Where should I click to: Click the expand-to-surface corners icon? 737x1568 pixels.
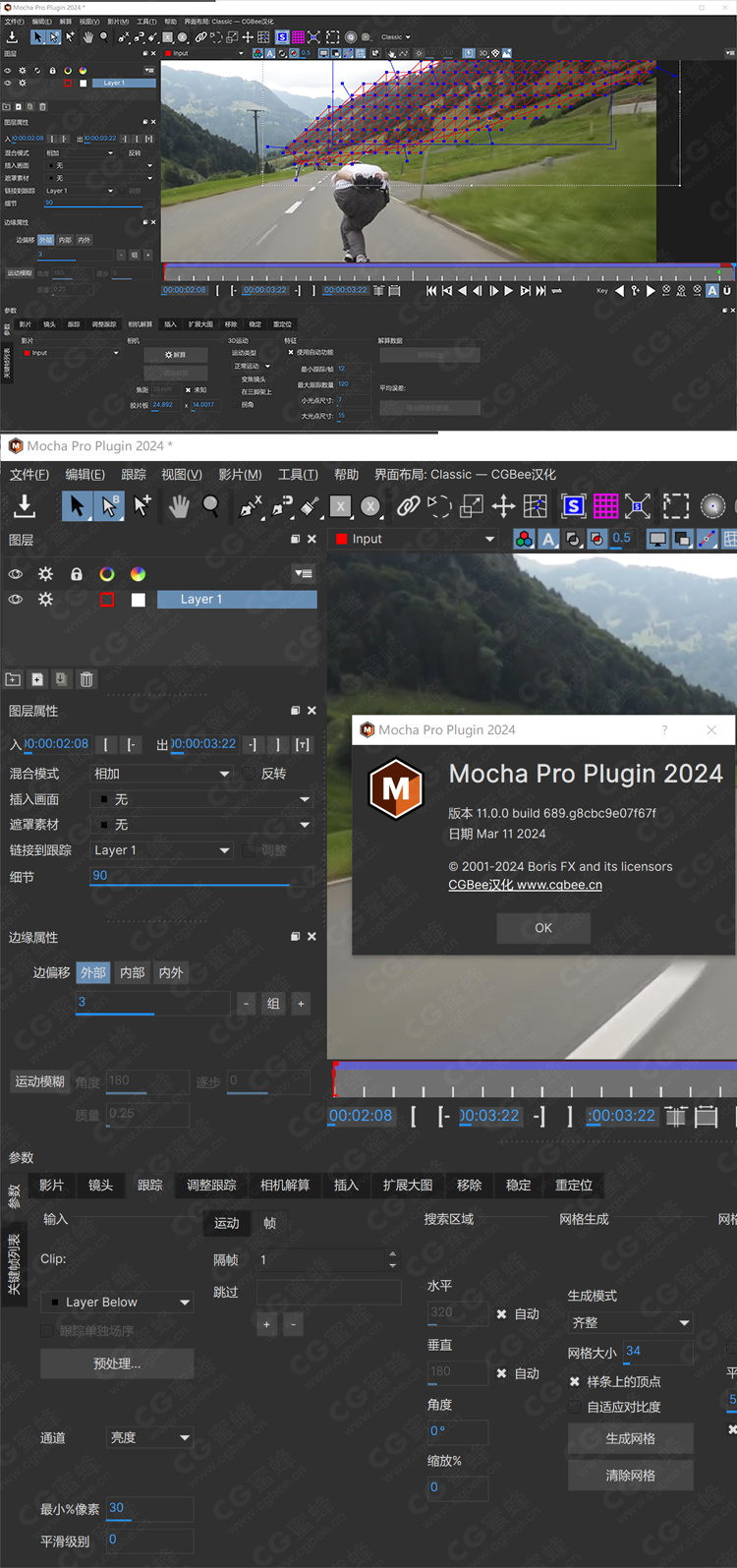coord(638,506)
